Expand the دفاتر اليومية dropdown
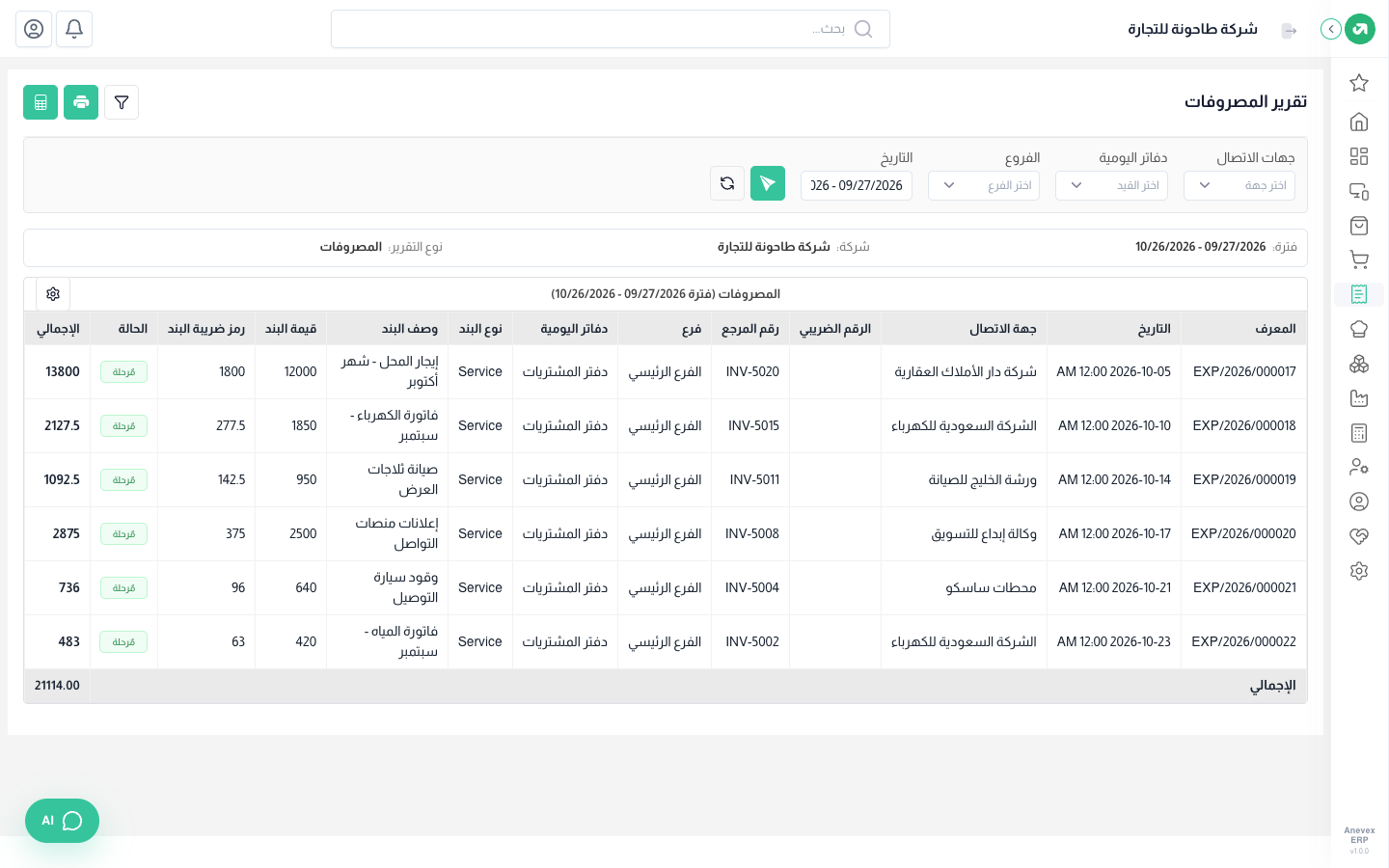 [x=1111, y=185]
